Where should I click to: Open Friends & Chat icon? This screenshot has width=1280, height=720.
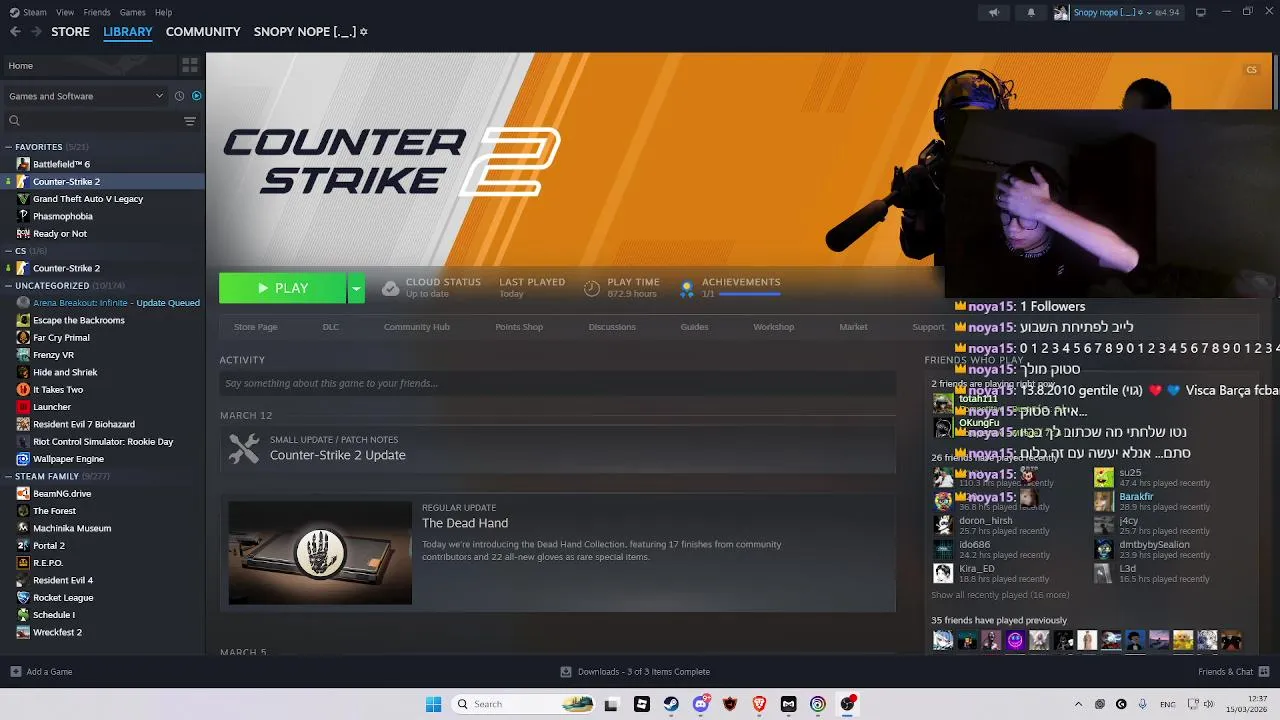point(1264,672)
